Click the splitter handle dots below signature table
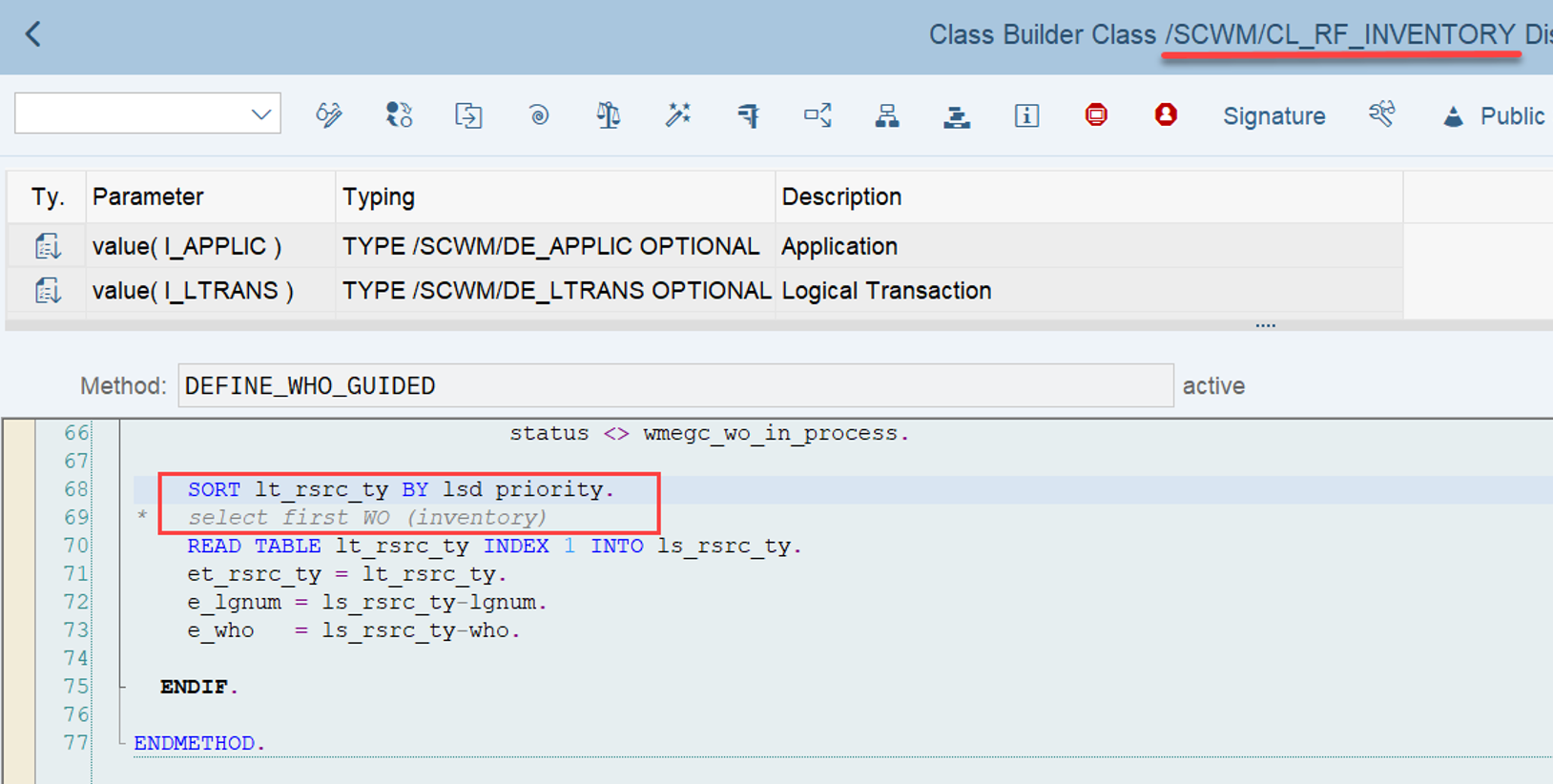Viewport: 1553px width, 784px height. tap(1265, 325)
